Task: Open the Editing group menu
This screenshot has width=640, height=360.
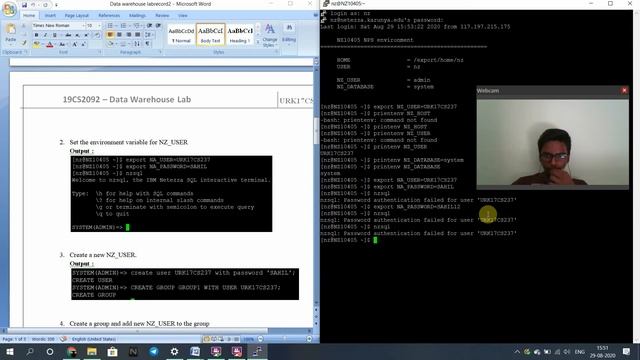Action: click(289, 33)
